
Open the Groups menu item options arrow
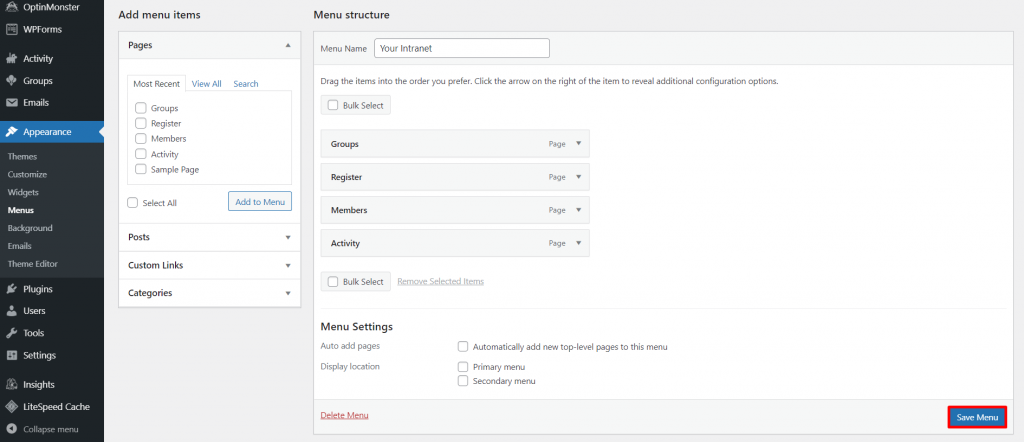(x=578, y=143)
